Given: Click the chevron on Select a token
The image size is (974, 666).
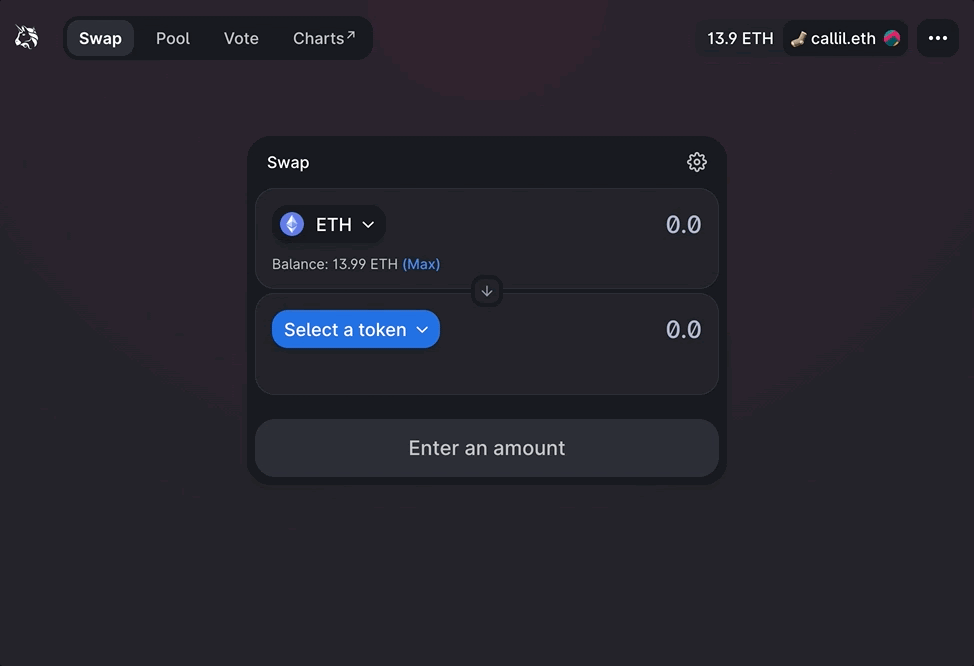Looking at the screenshot, I should [x=422, y=330].
